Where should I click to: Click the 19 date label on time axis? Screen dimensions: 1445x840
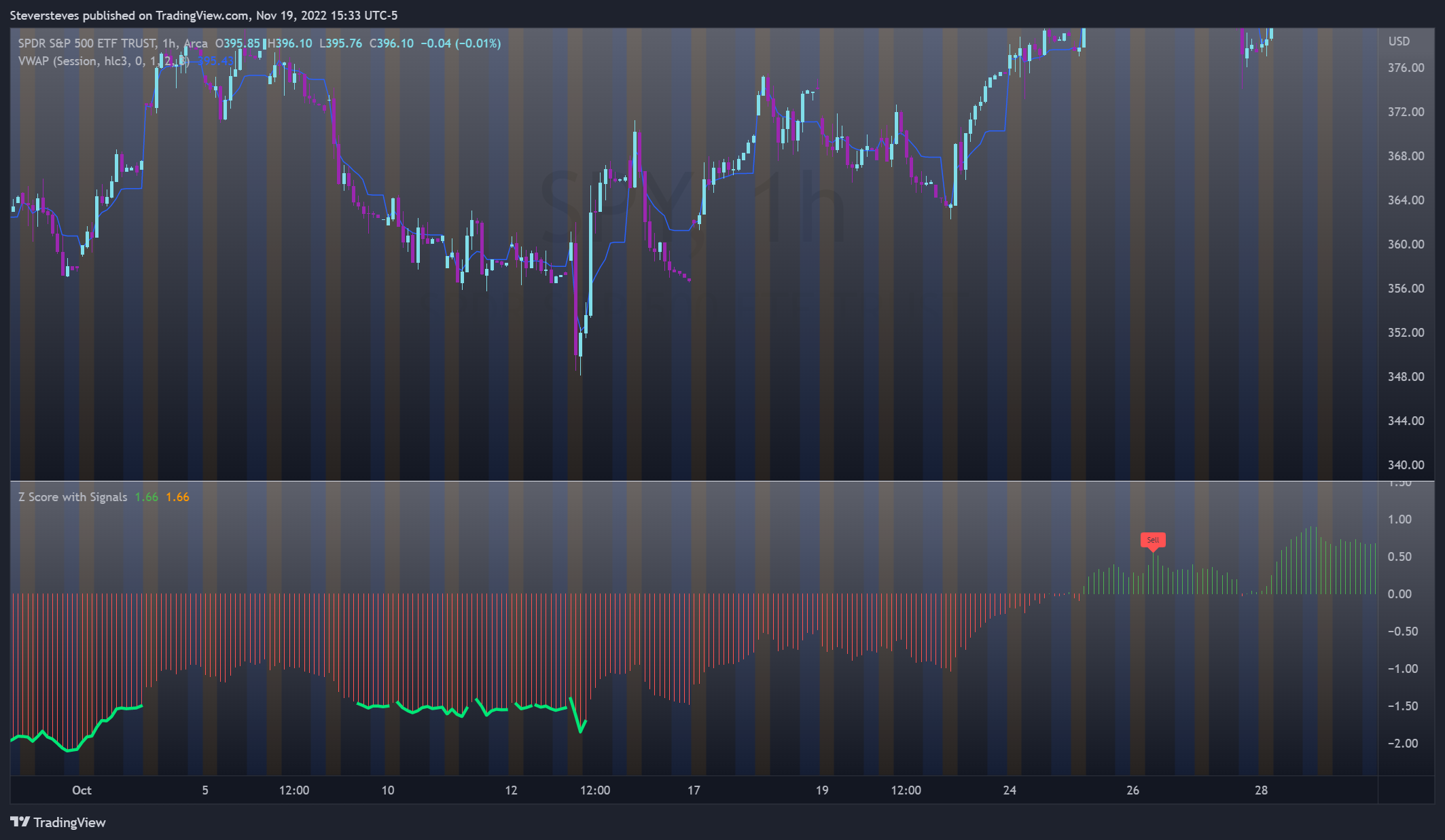[822, 790]
